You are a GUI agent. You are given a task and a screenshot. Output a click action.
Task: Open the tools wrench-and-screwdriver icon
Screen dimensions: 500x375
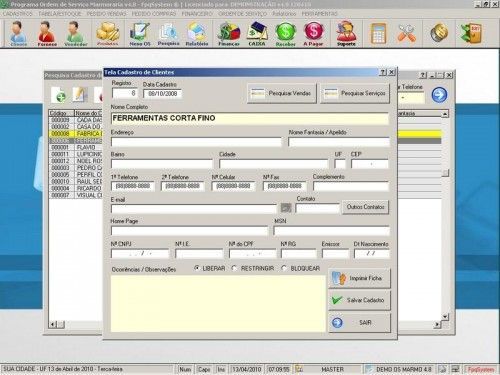(407, 33)
